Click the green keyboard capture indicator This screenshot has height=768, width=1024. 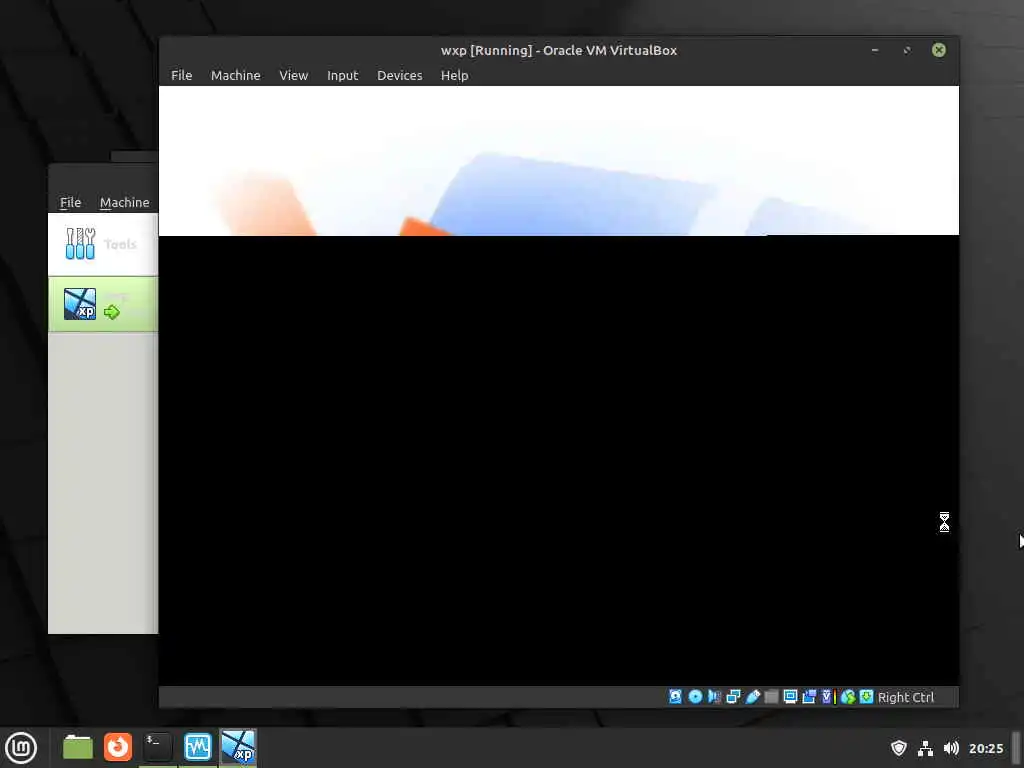pos(867,697)
